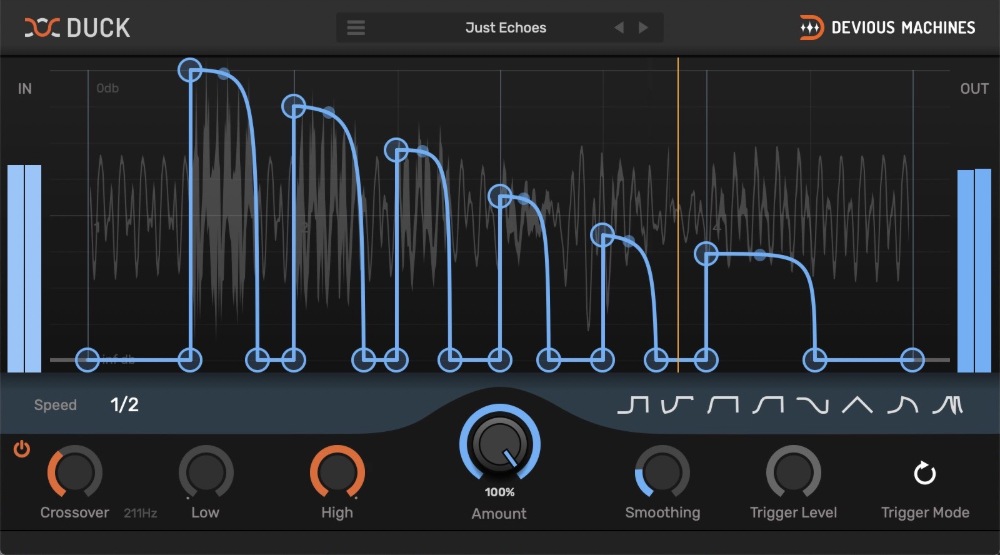Click the Low band knob
Screen dimensions: 1000x555
[x=206, y=472]
